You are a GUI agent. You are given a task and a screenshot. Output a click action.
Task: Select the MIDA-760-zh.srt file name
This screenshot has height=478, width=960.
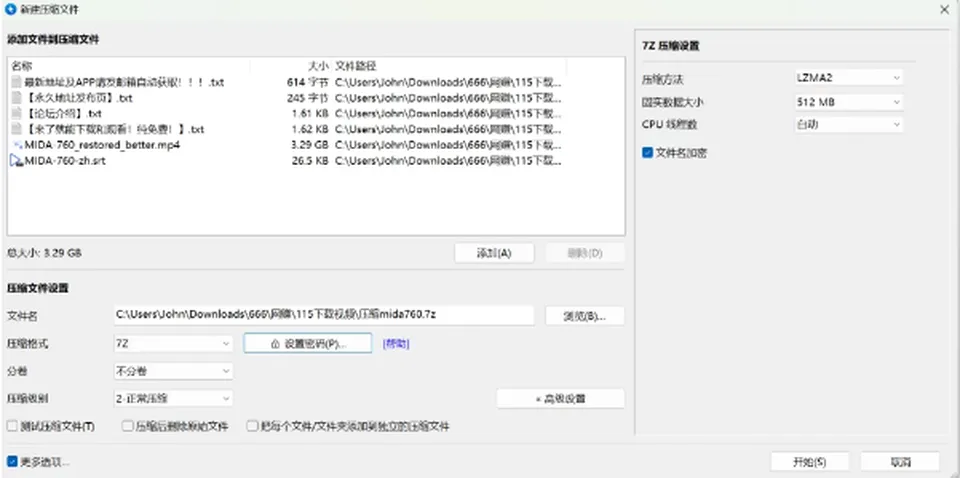[x=65, y=161]
